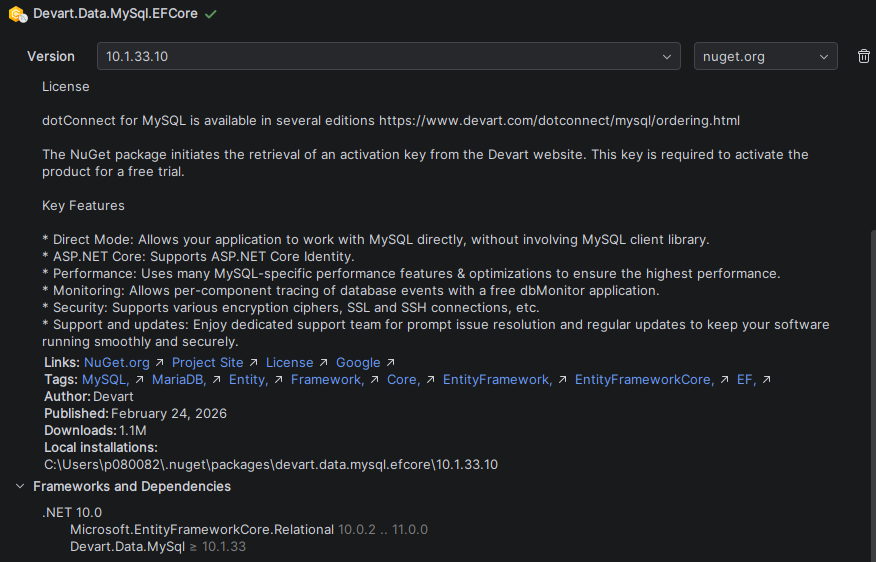This screenshot has height=562, width=876.
Task: Click the License heading in description
Action: 65,87
